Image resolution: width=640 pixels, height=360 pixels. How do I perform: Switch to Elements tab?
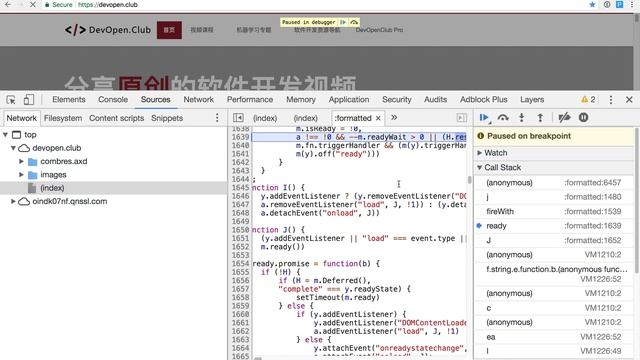[x=69, y=100]
